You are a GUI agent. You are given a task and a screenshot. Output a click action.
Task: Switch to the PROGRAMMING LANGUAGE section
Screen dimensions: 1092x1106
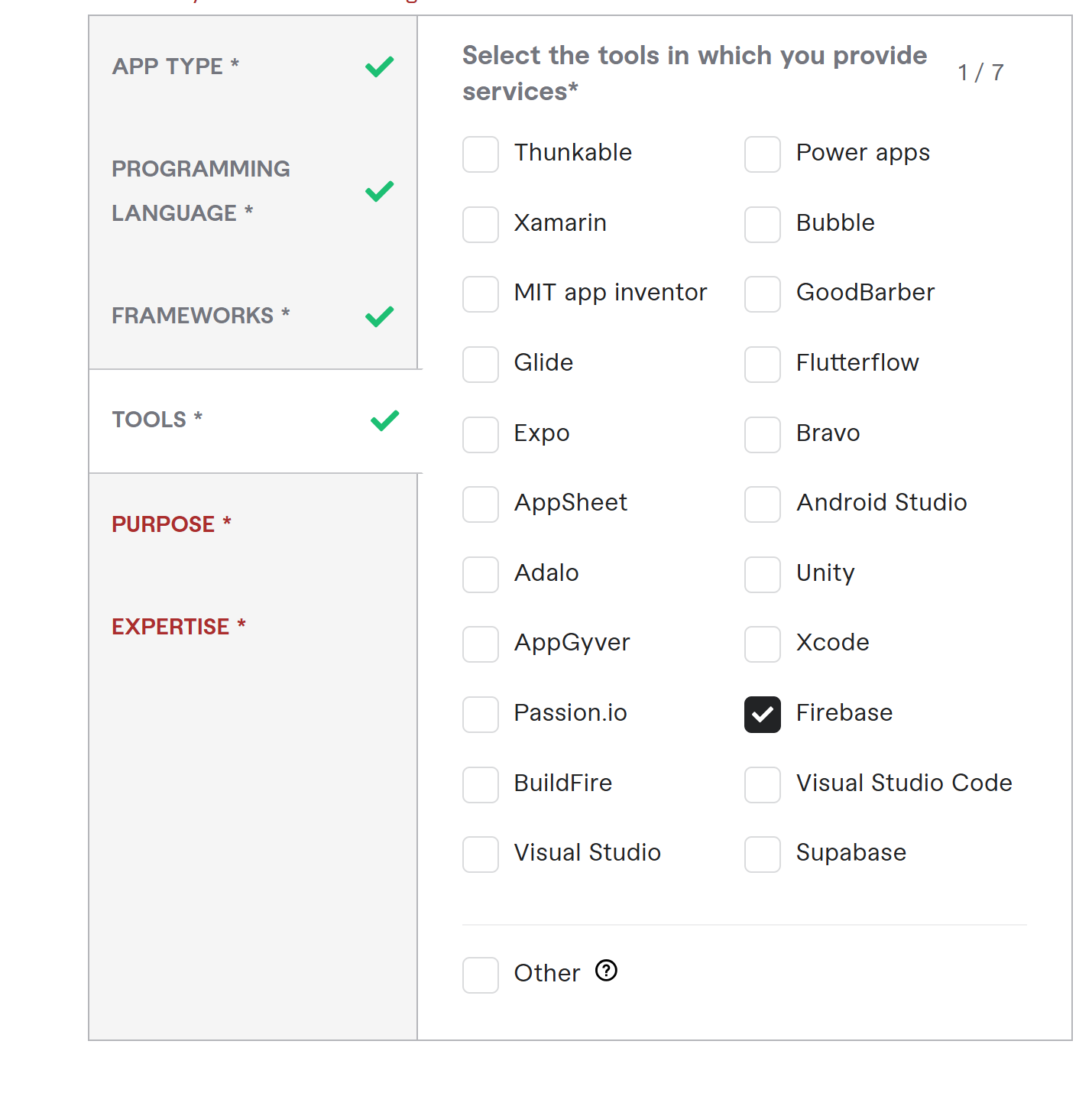(253, 191)
